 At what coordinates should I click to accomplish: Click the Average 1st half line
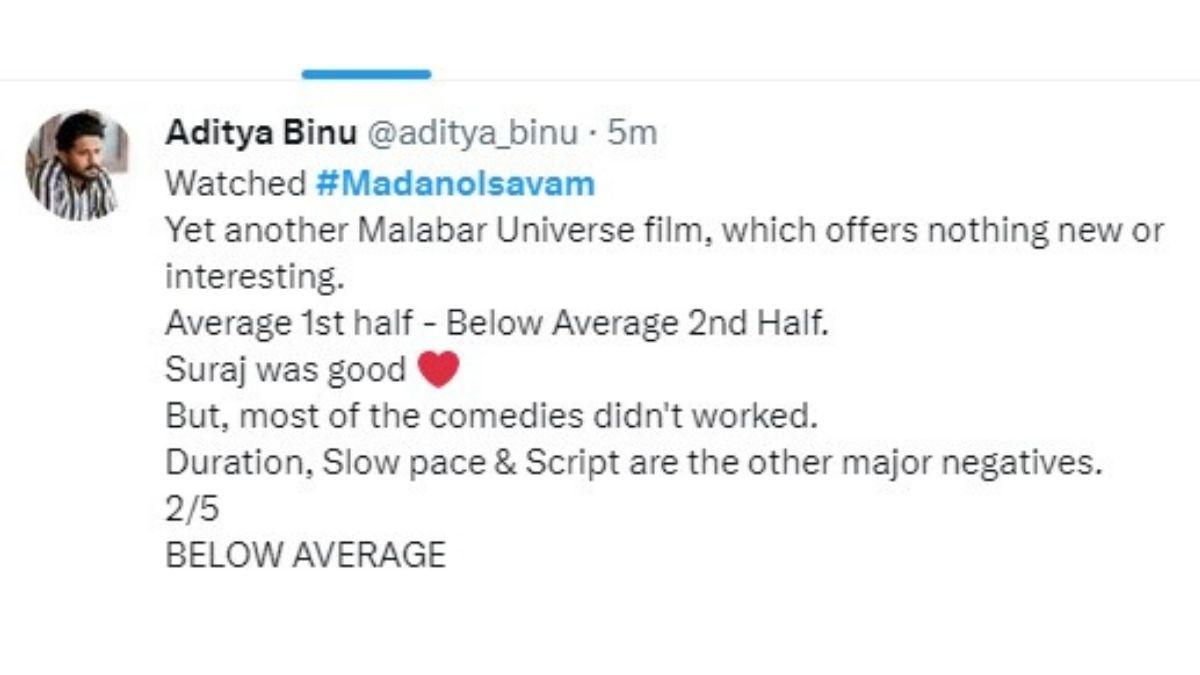[x=496, y=324]
